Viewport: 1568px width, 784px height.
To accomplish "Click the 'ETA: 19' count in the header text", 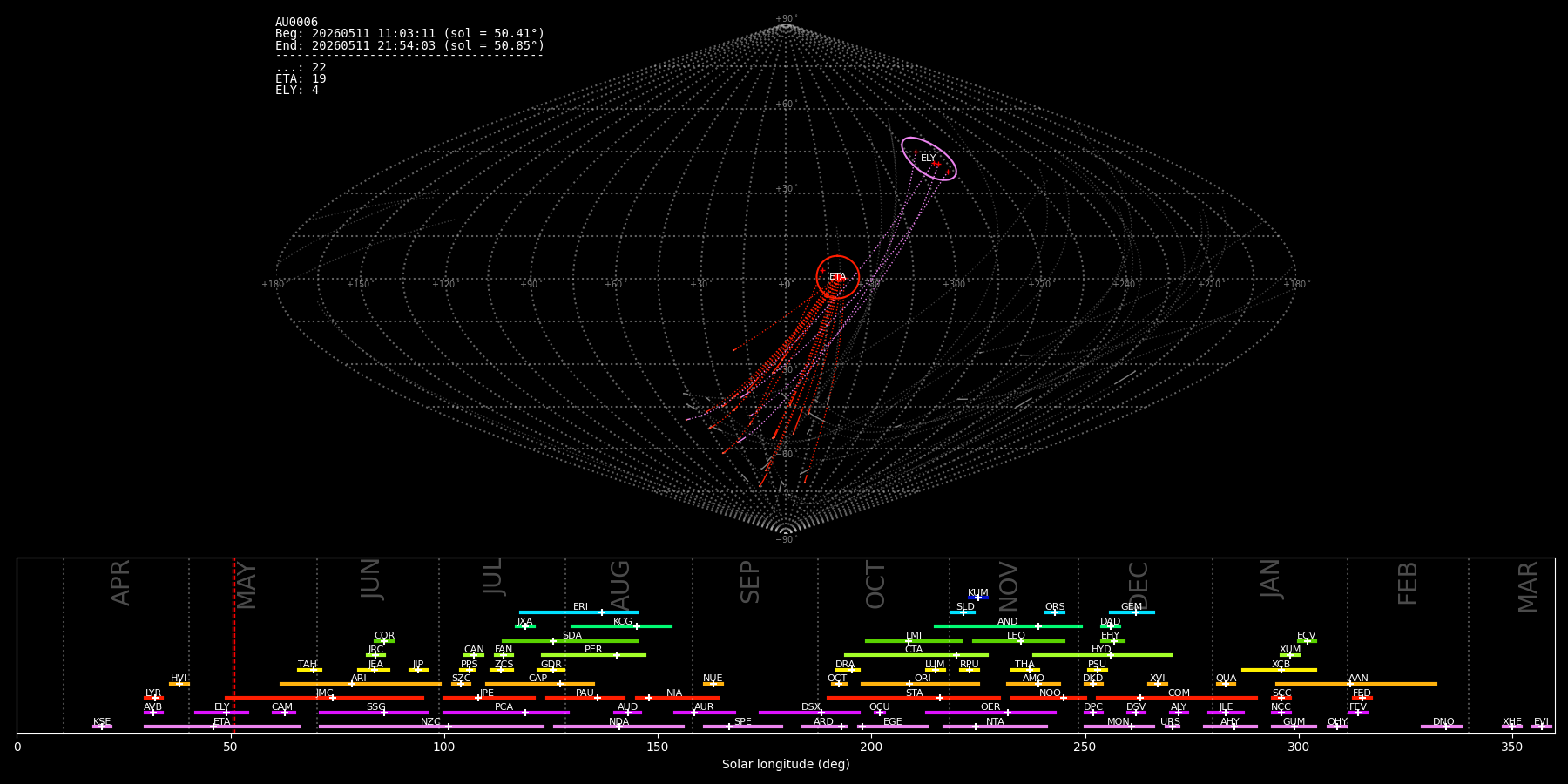I will 301,79.
